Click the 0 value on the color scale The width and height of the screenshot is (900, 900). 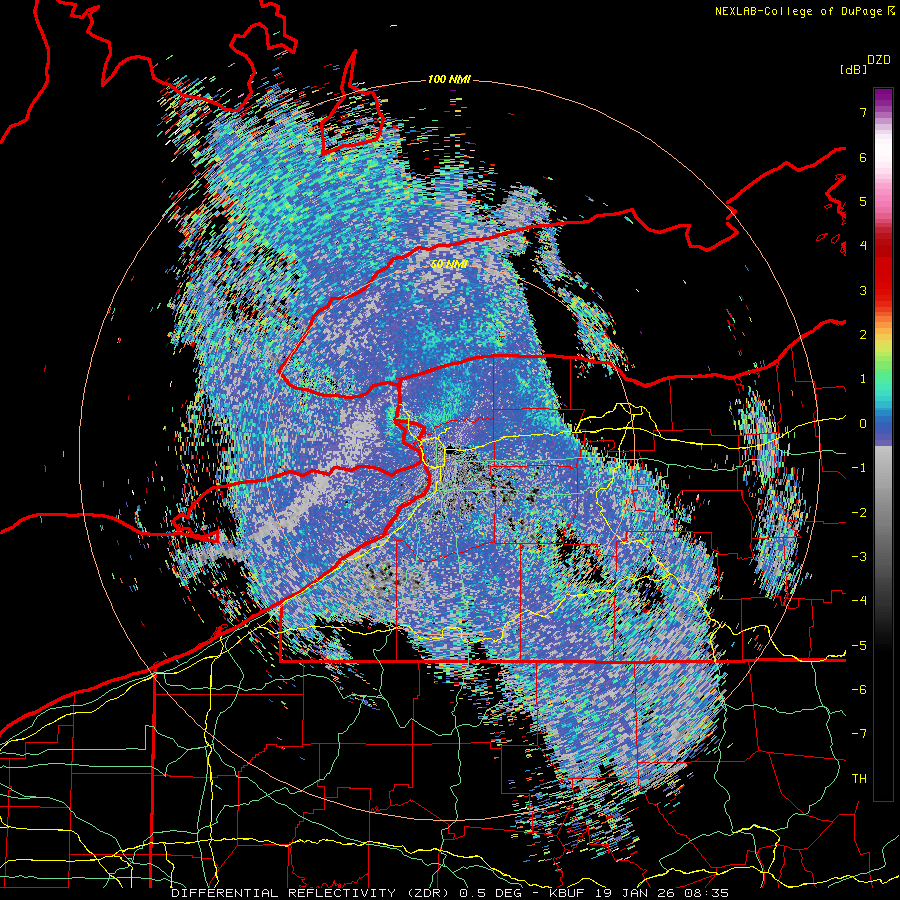(863, 424)
